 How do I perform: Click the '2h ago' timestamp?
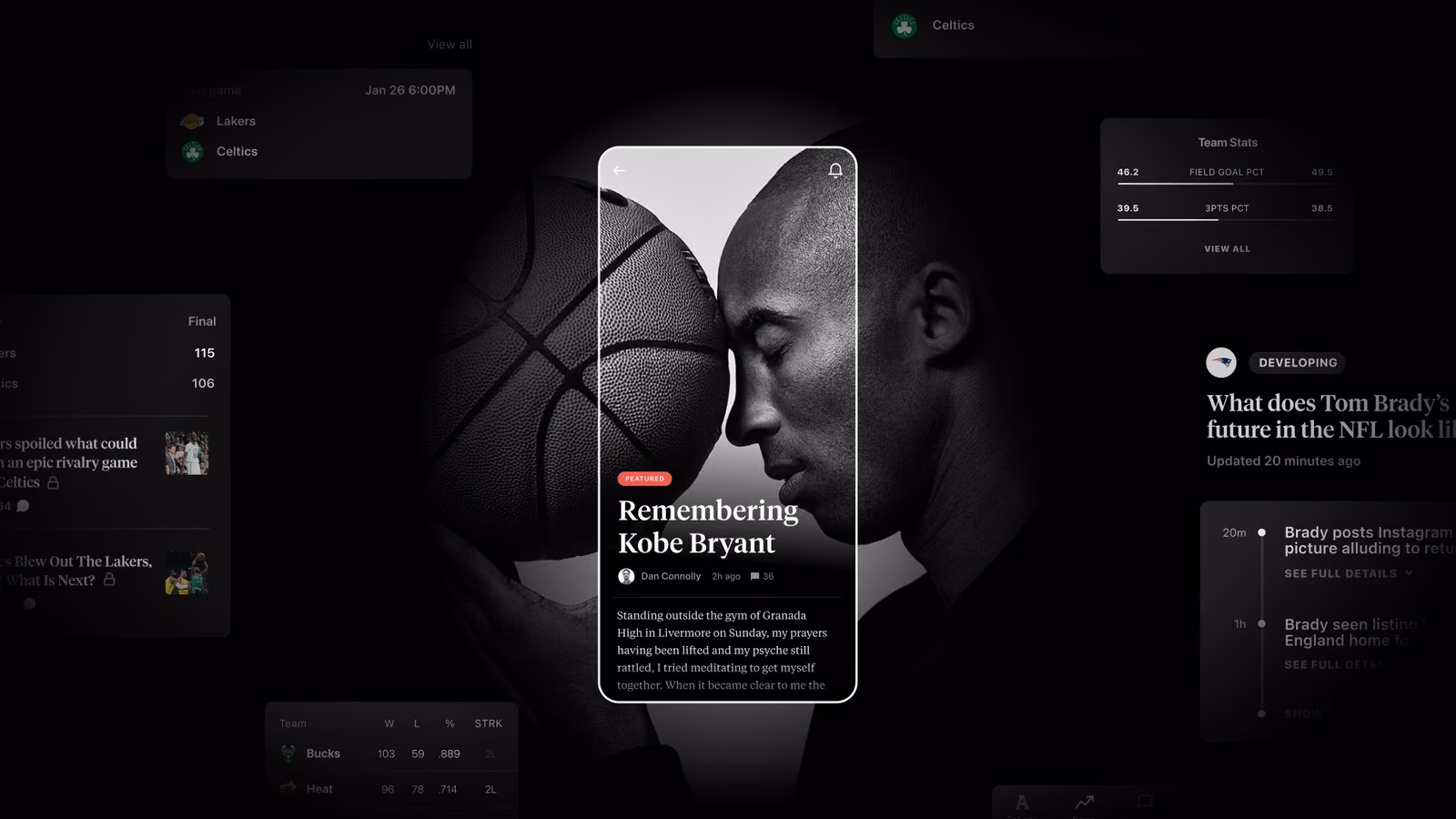[x=726, y=576]
